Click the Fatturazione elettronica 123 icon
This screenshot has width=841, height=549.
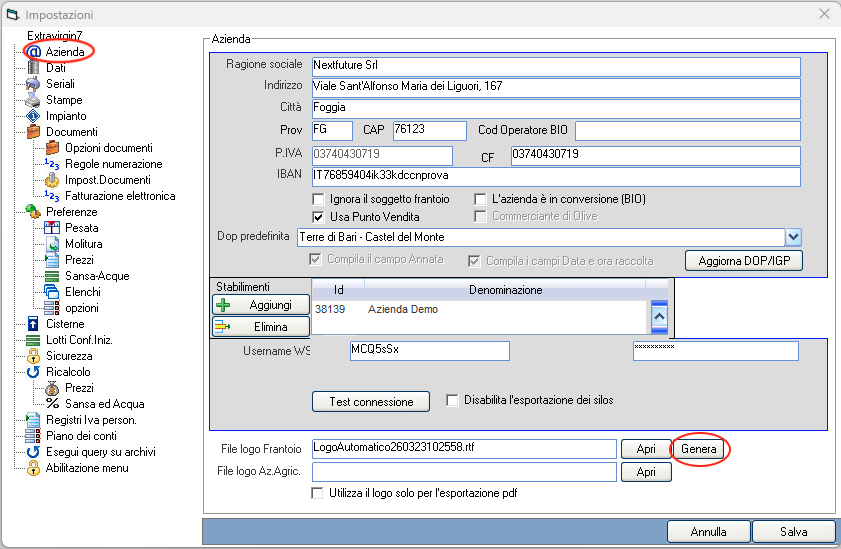(52, 196)
